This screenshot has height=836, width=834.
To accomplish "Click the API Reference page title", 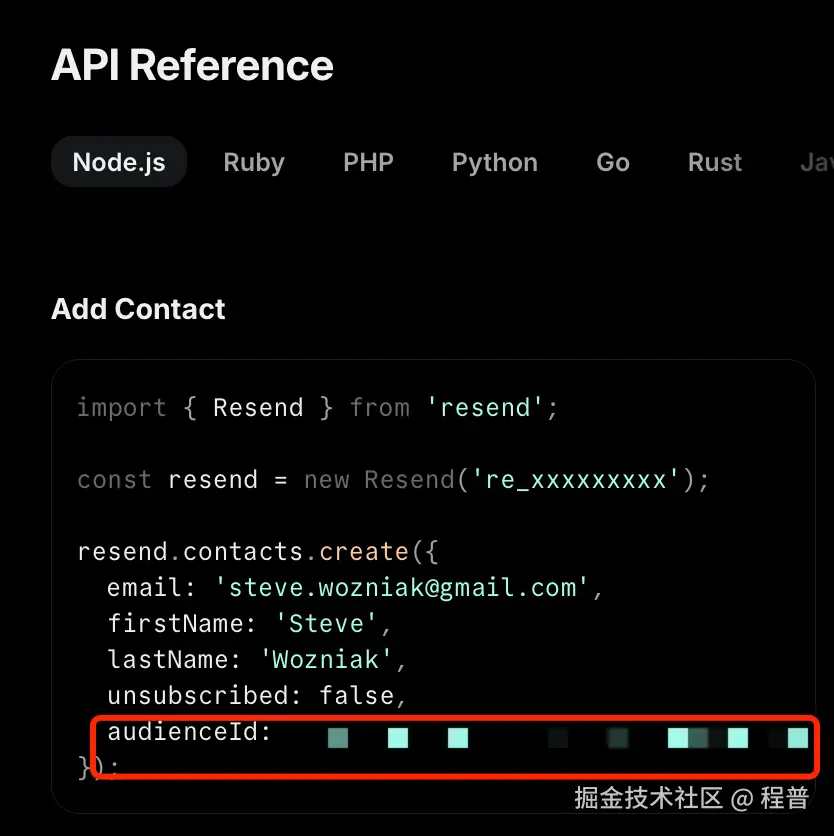I will click(191, 64).
